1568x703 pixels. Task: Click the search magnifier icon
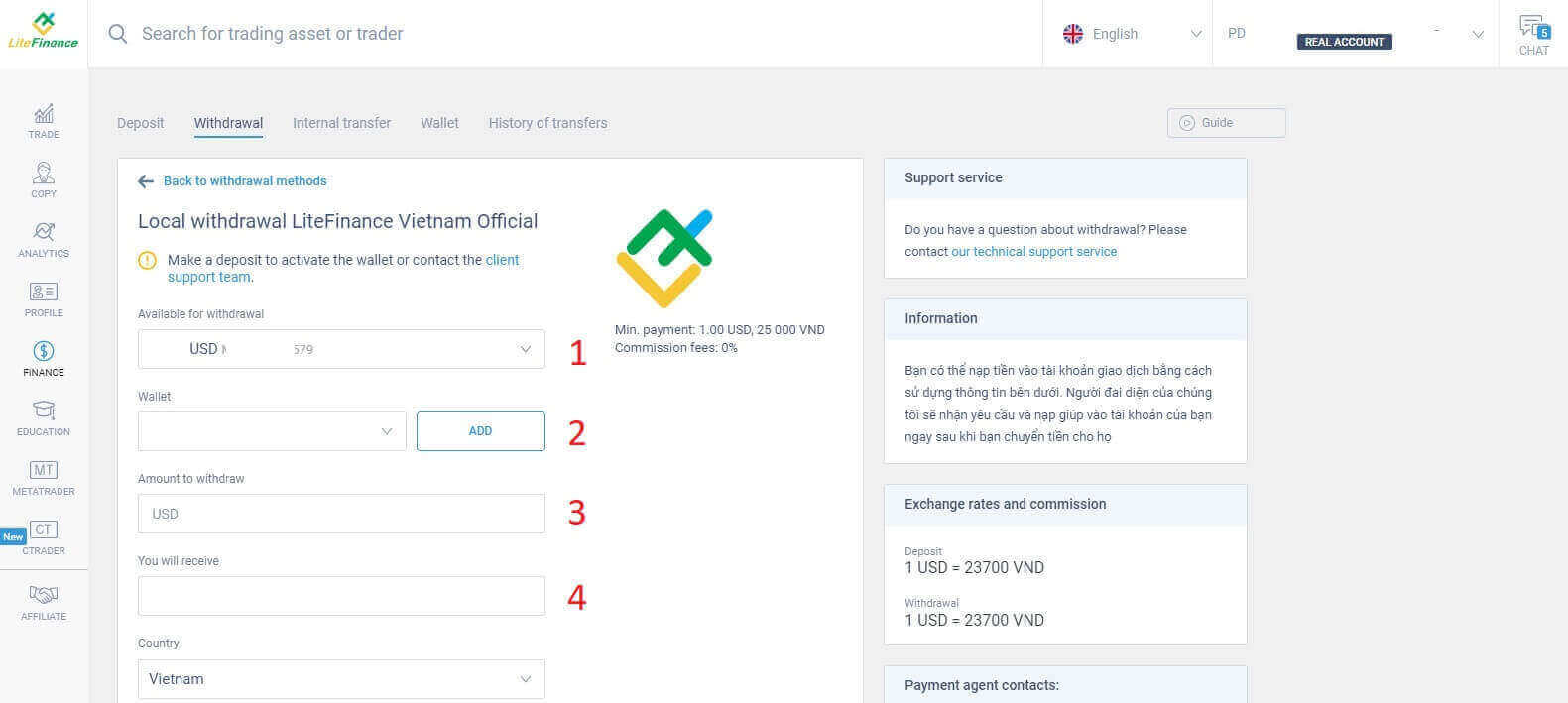point(118,34)
